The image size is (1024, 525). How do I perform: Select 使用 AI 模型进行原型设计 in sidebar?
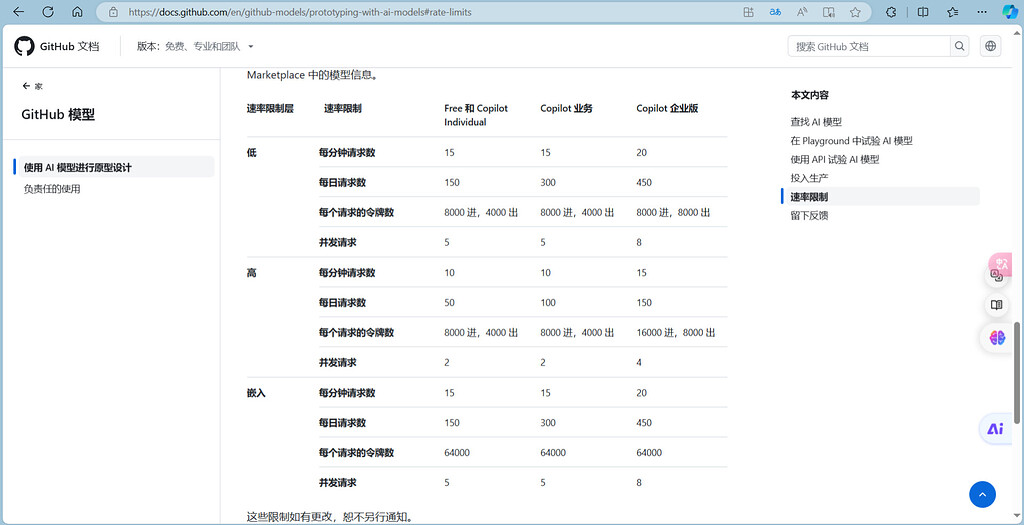tap(114, 167)
